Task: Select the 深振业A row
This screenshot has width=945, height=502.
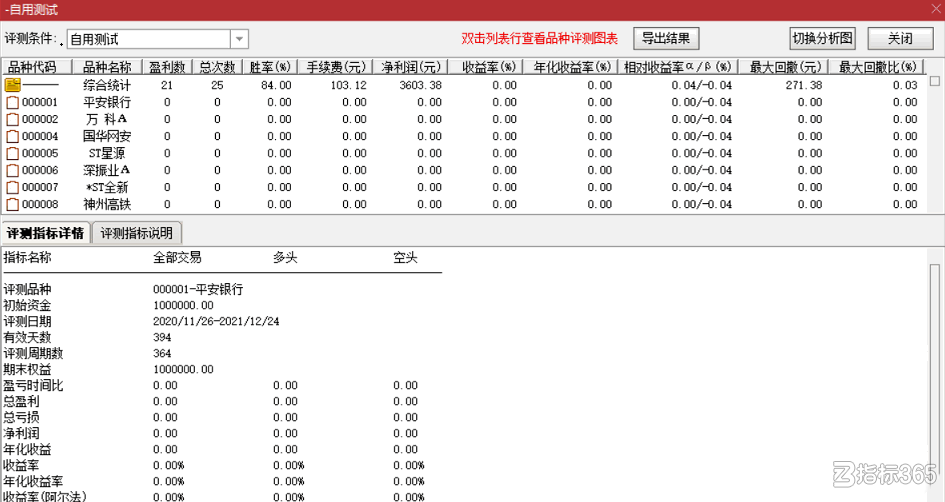Action: point(464,171)
